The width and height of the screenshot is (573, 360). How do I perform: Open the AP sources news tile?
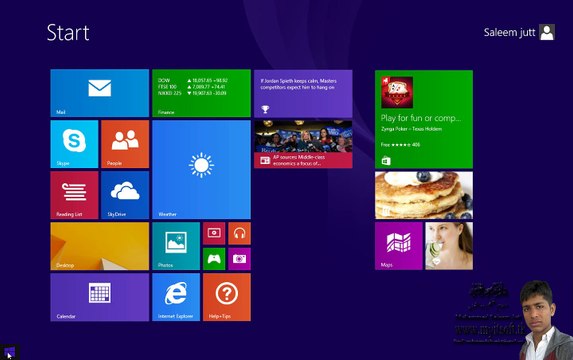[x=303, y=144]
